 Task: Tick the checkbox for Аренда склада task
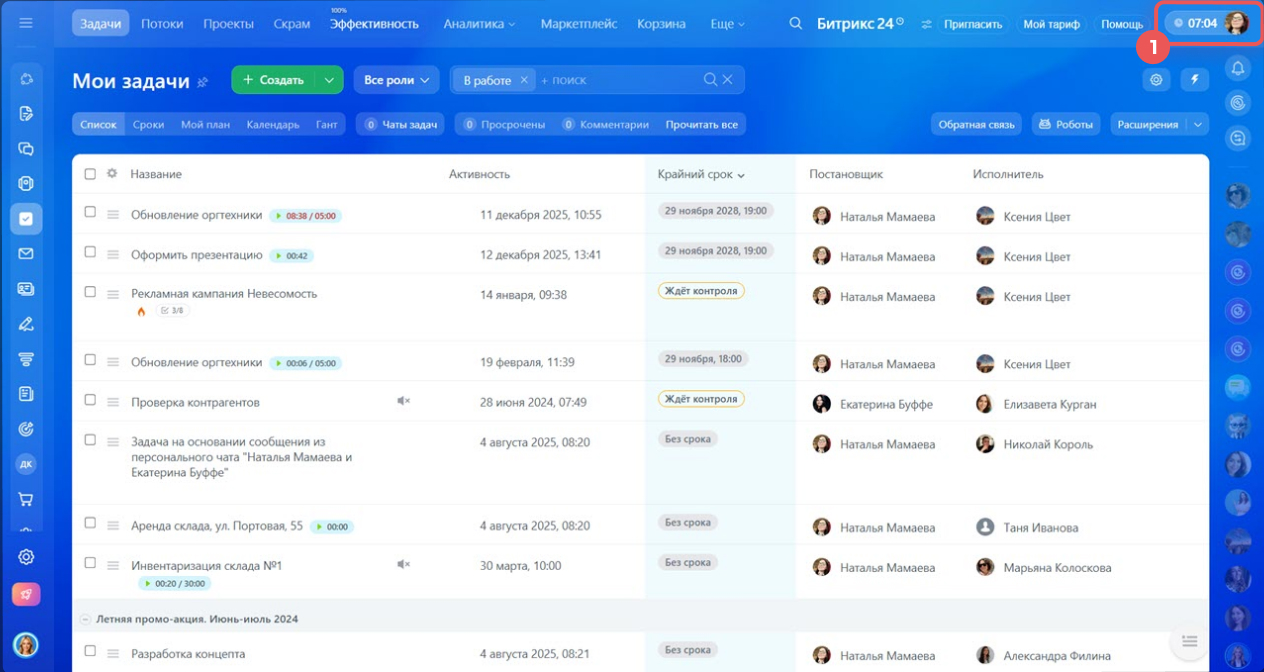(90, 523)
